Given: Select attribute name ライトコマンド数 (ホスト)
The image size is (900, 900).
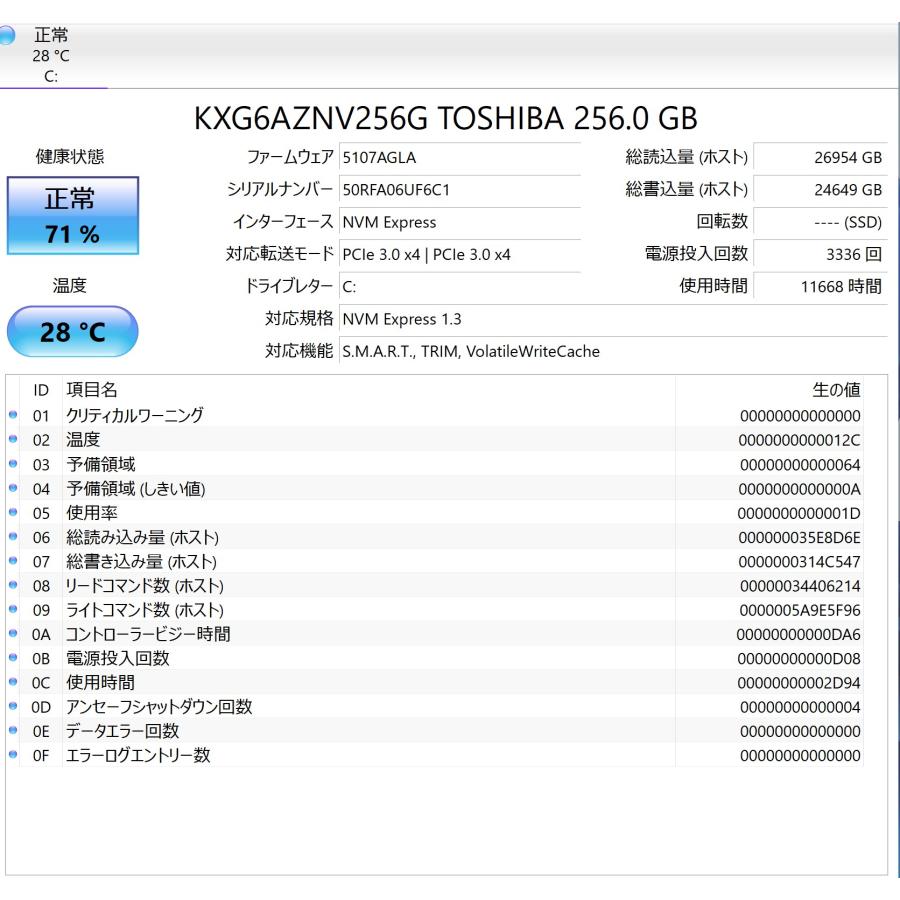Looking at the screenshot, I should pos(145,610).
